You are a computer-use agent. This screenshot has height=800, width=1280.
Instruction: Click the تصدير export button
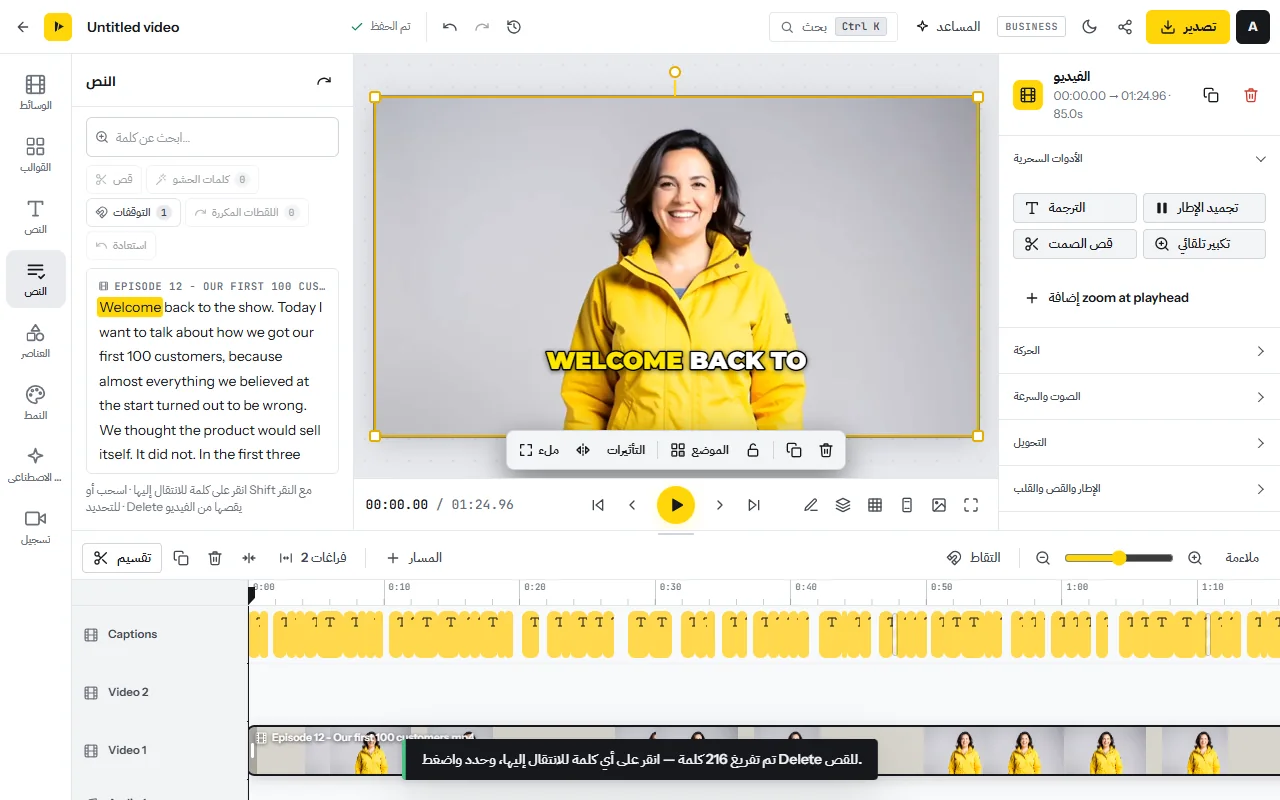[x=1188, y=27]
